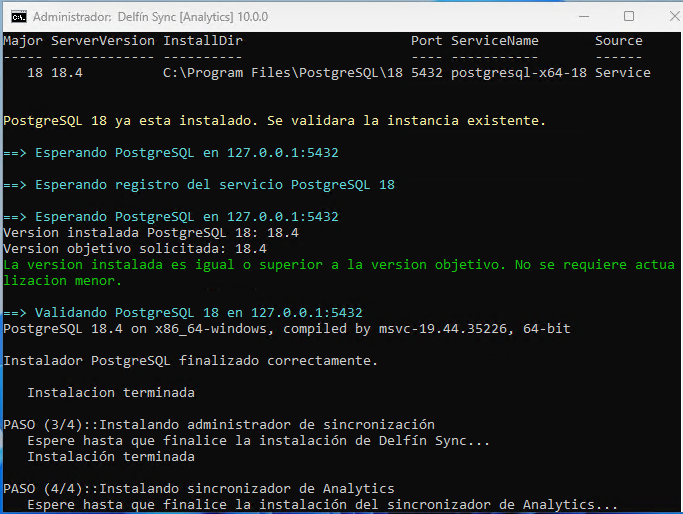Screen dimensions: 683x514
Task: Click the path 'C:\Program Files\PostgreSQL\18'
Action: [283, 73]
